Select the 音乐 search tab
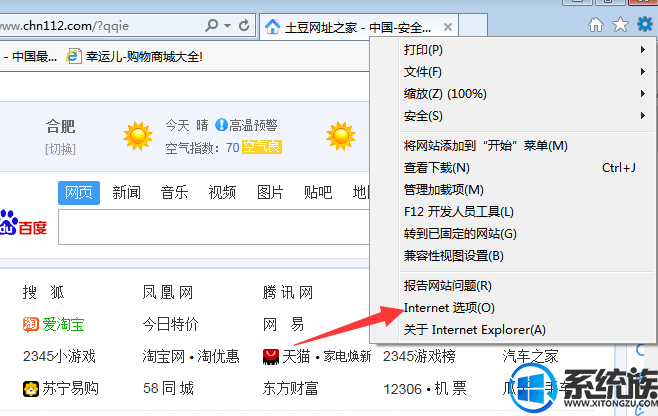658x416 pixels. tap(175, 193)
